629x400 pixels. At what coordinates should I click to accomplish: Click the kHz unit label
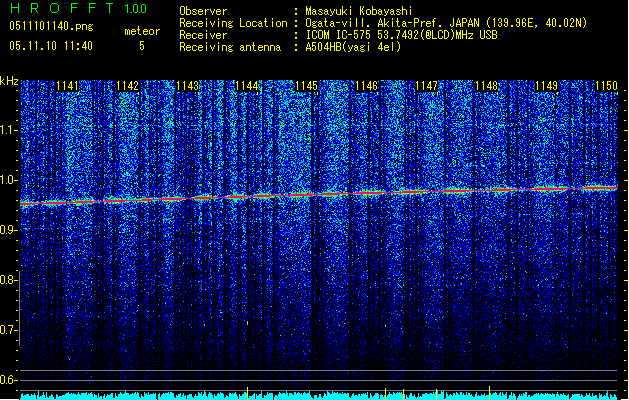click(x=10, y=81)
